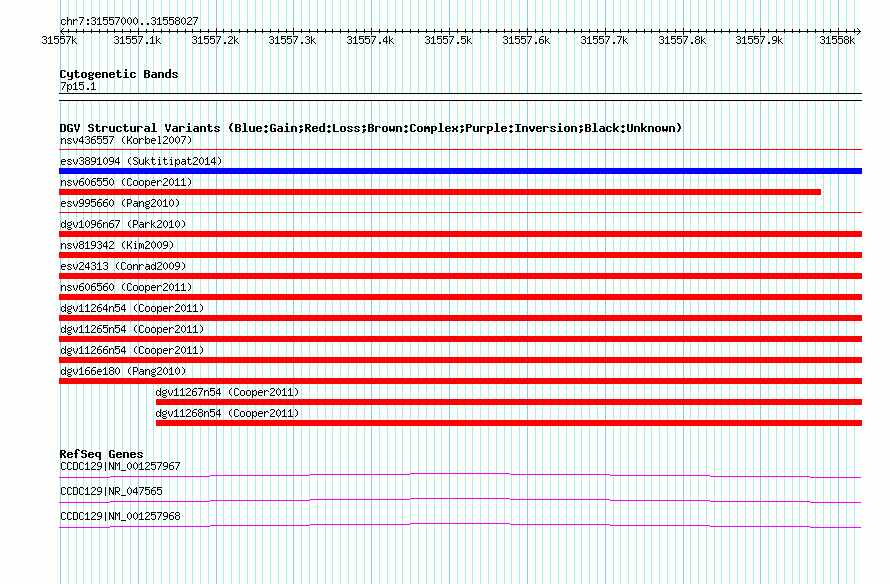Select the red bar under nsv606560
This screenshot has width=890, height=584.
pos(460,297)
